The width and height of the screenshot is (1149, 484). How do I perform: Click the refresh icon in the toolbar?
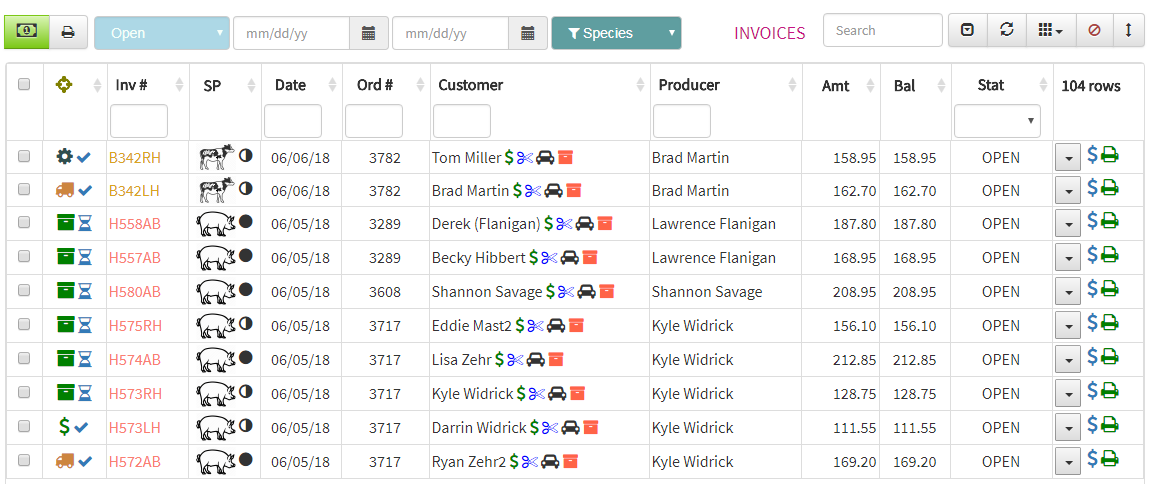pos(1007,30)
